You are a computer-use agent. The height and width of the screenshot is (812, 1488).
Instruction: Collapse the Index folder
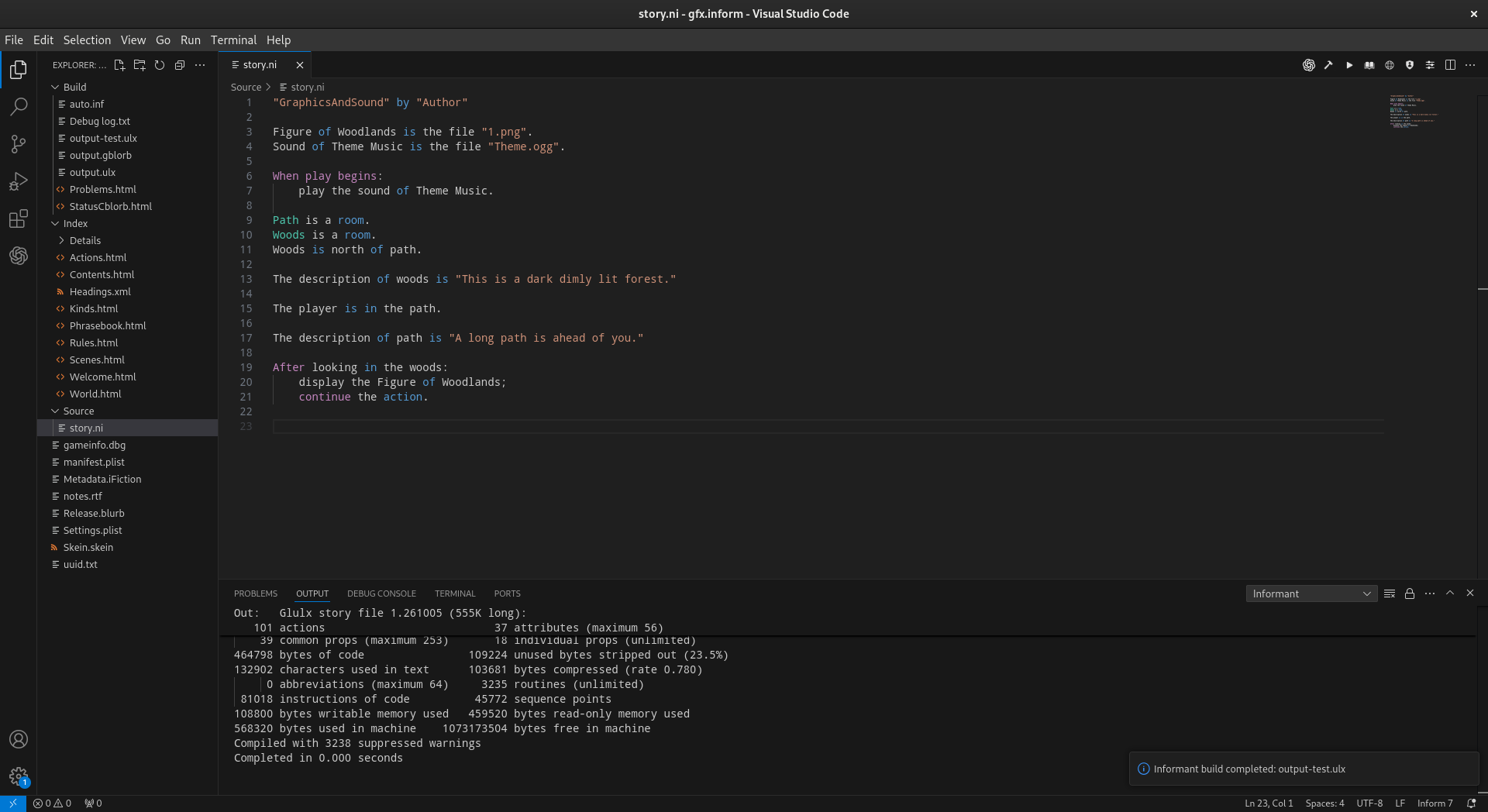click(127, 223)
